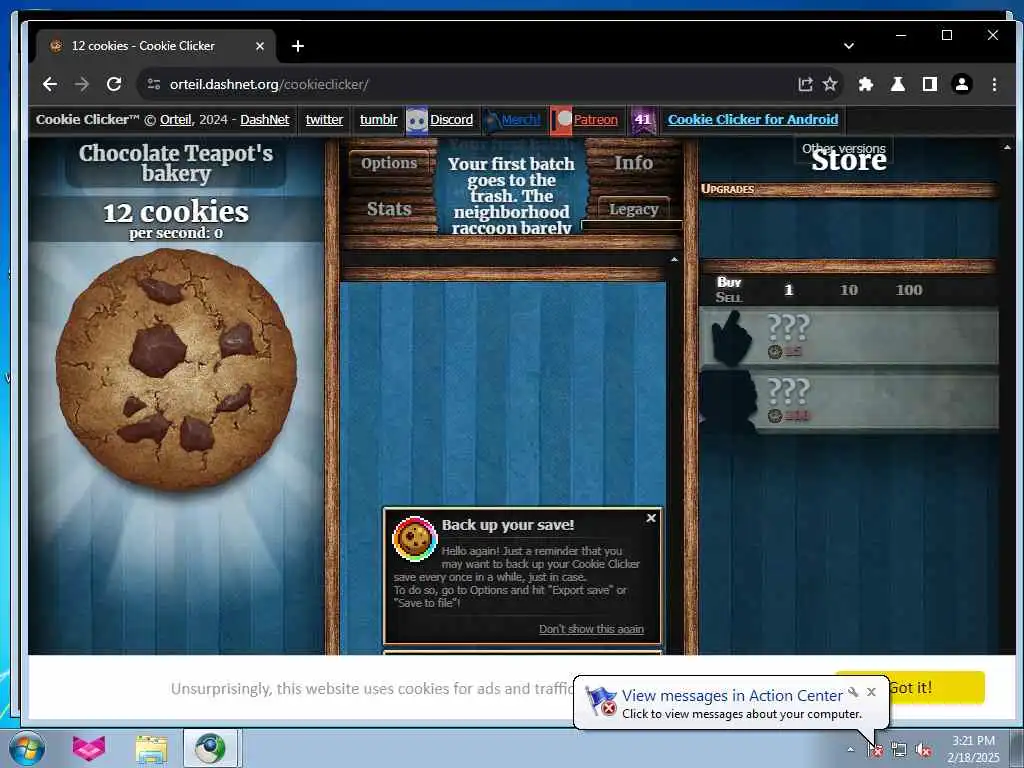Toggle the browser side panel icon

[x=930, y=84]
